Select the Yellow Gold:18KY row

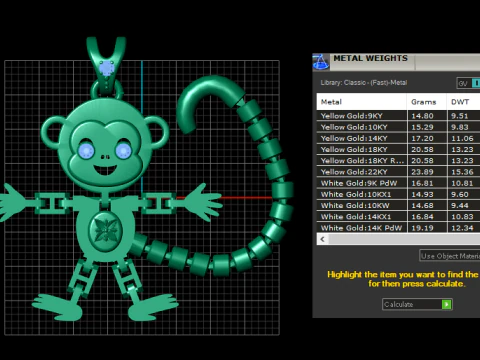pyautogui.click(x=398, y=149)
